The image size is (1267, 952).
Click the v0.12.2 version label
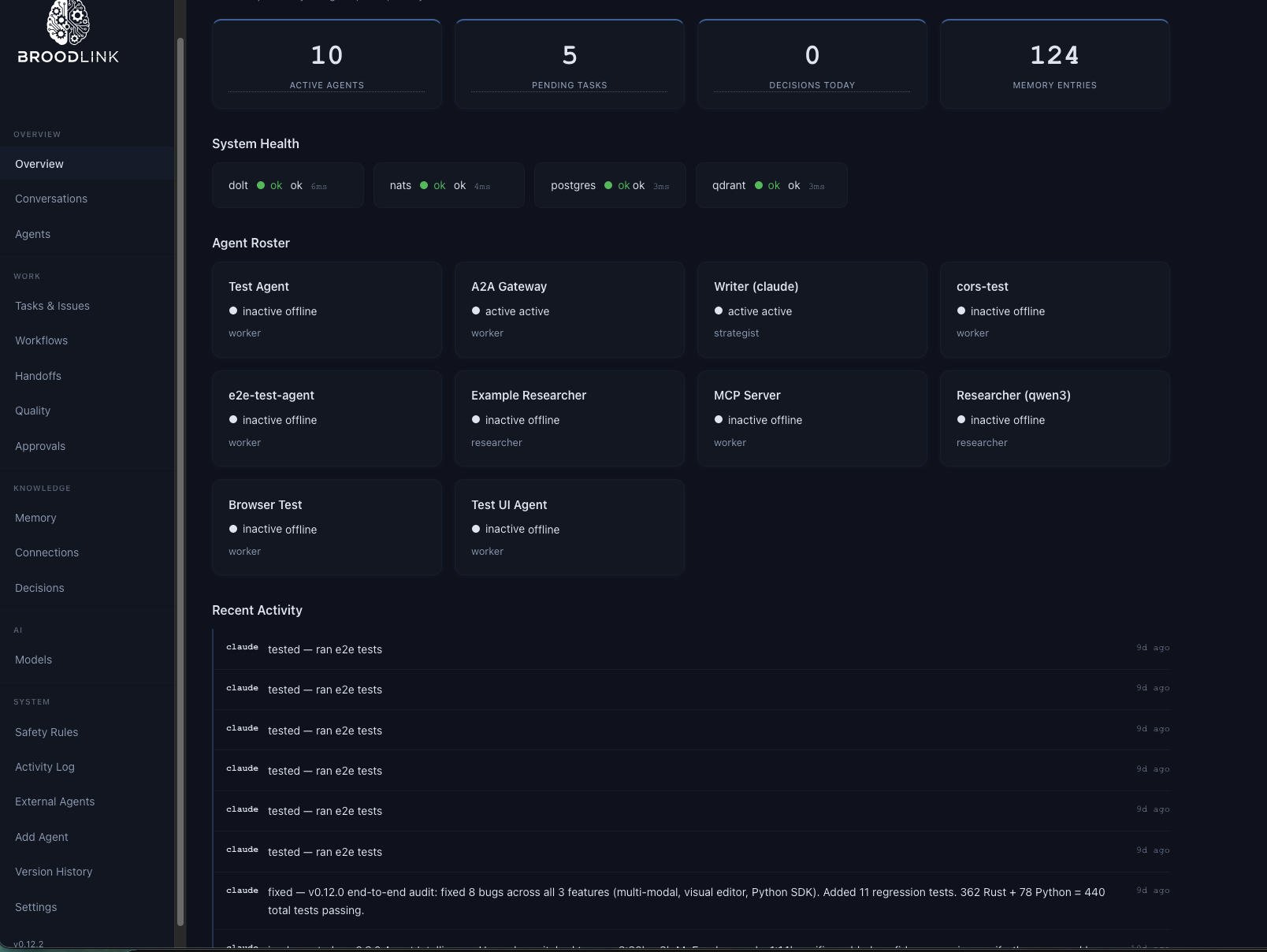pyautogui.click(x=28, y=944)
